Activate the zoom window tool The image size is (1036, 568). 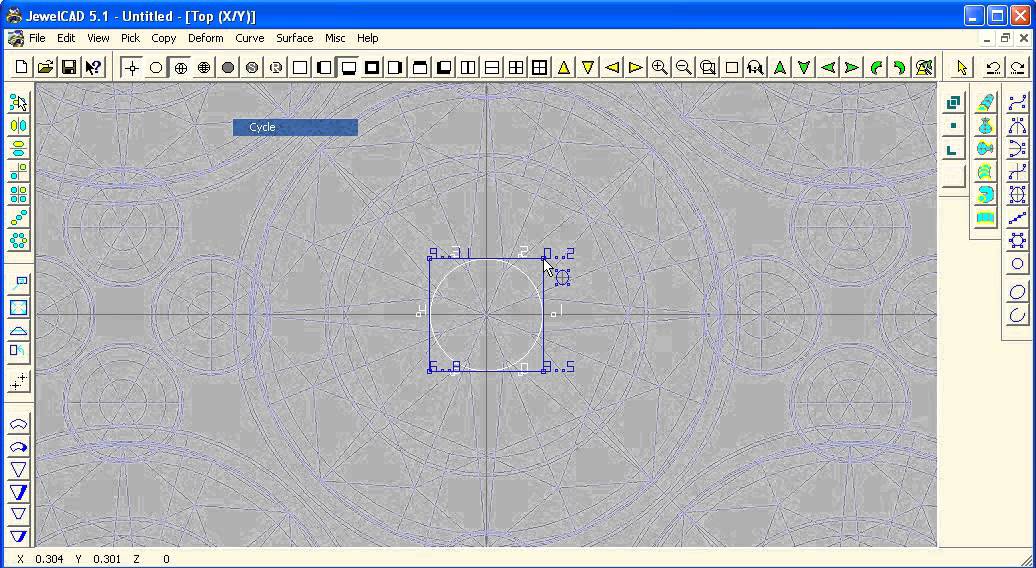click(x=708, y=67)
